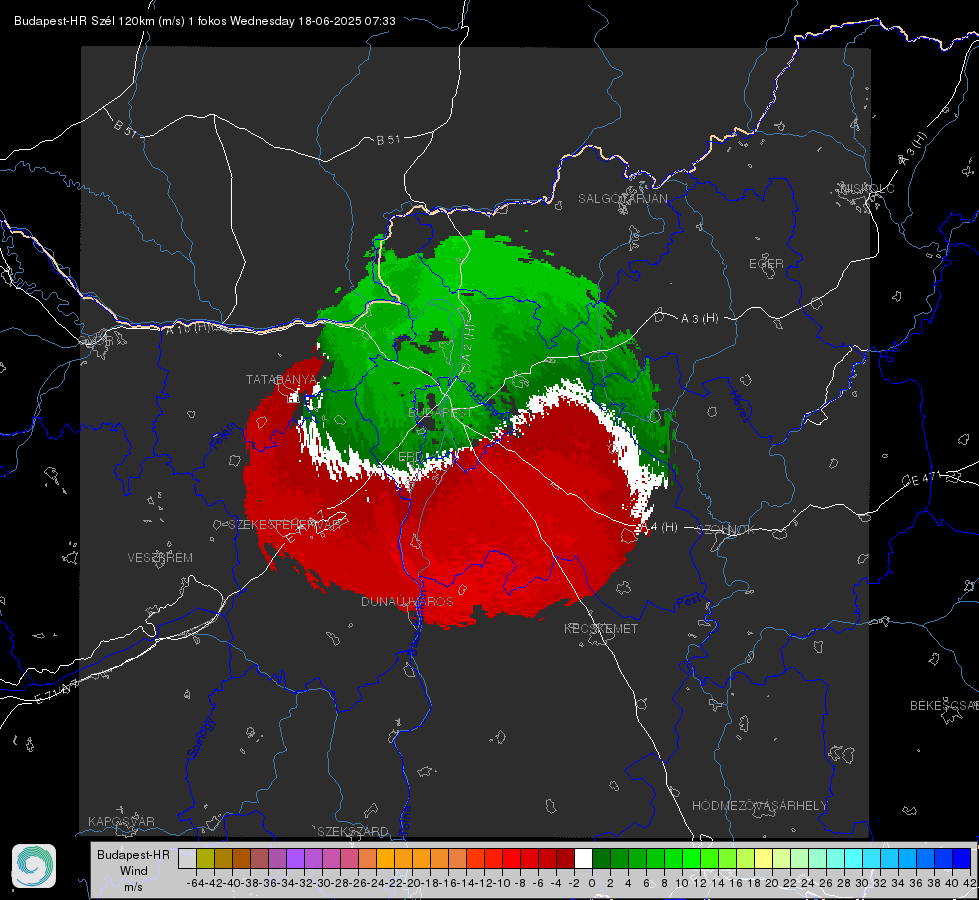This screenshot has height=900, width=979.
Task: Select the white zero-velocity legend swatch
Action: click(583, 859)
